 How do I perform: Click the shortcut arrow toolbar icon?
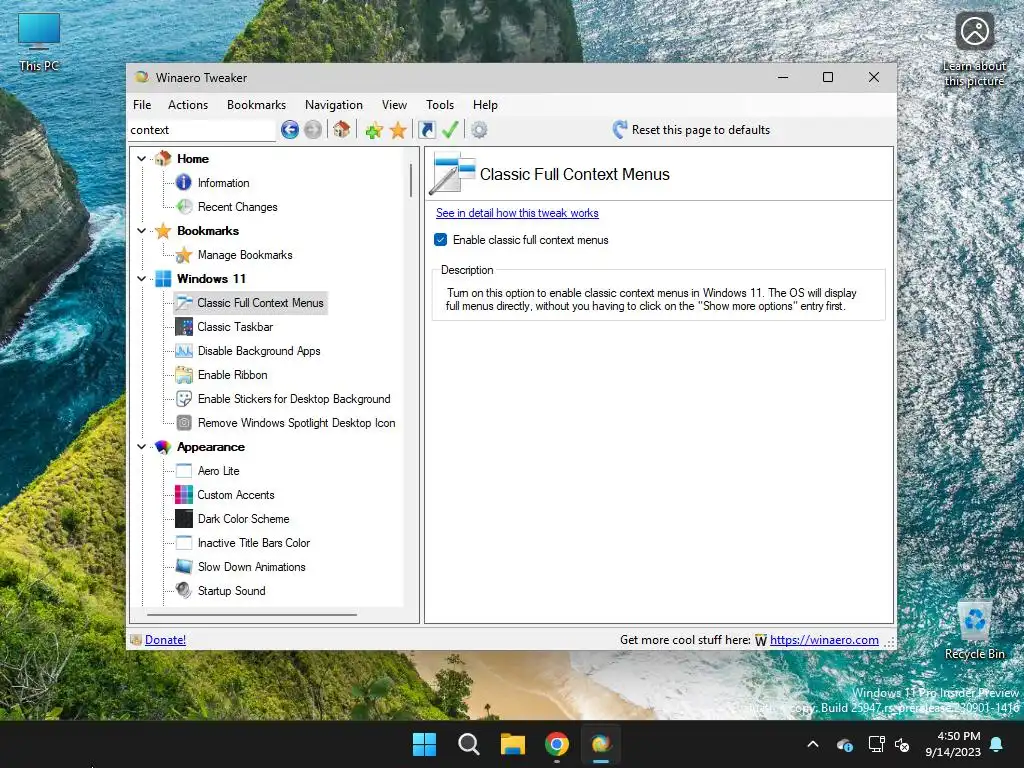[426, 130]
